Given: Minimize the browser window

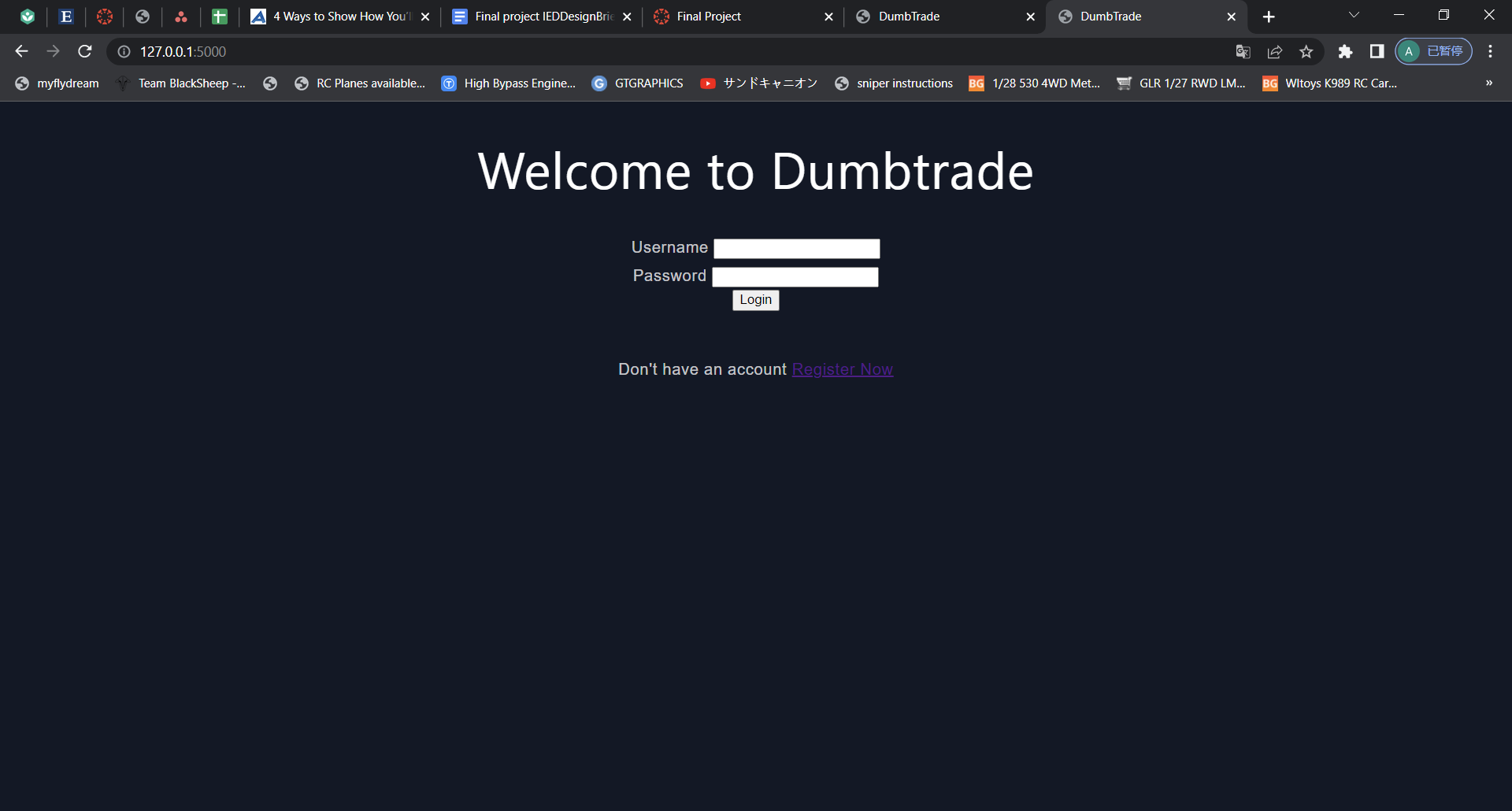Looking at the screenshot, I should (1399, 15).
